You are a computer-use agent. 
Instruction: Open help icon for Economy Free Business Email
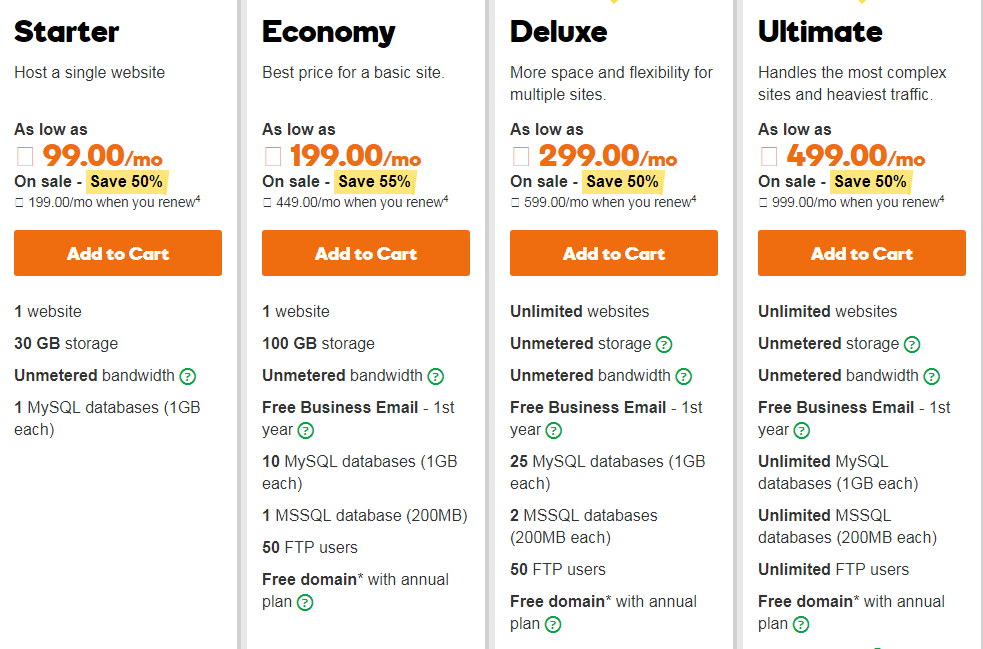306,431
